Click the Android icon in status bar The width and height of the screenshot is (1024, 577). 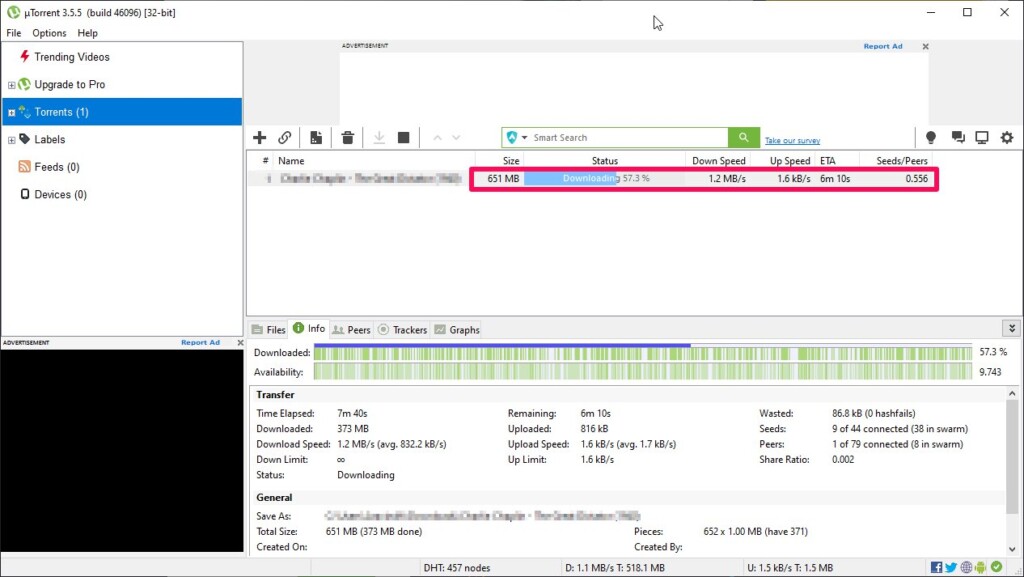pyautogui.click(x=980, y=567)
